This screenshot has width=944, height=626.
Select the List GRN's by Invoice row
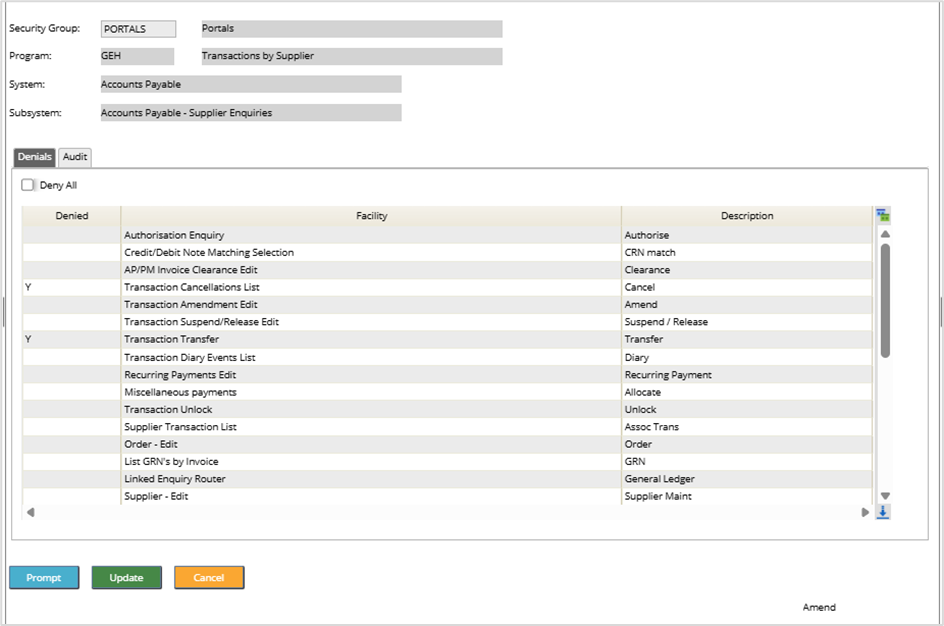[447, 462]
